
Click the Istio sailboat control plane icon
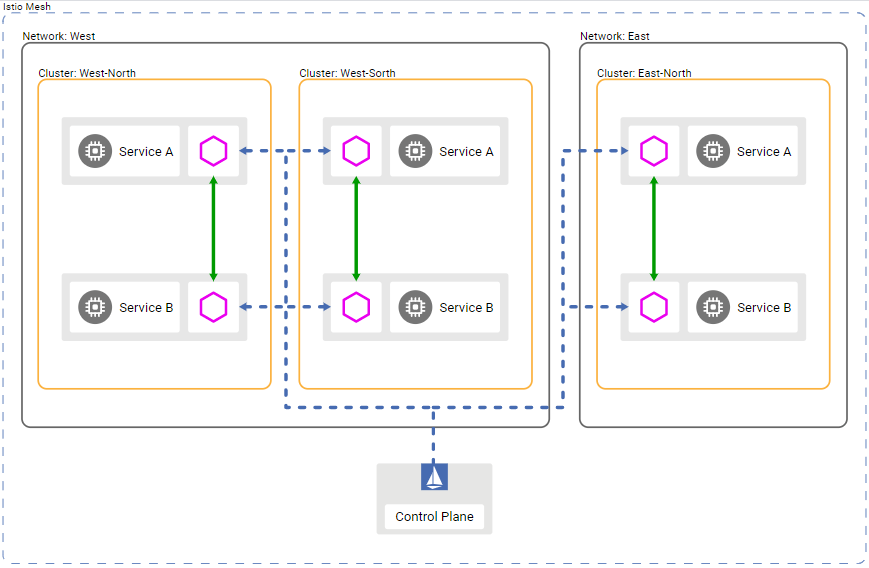coord(434,477)
